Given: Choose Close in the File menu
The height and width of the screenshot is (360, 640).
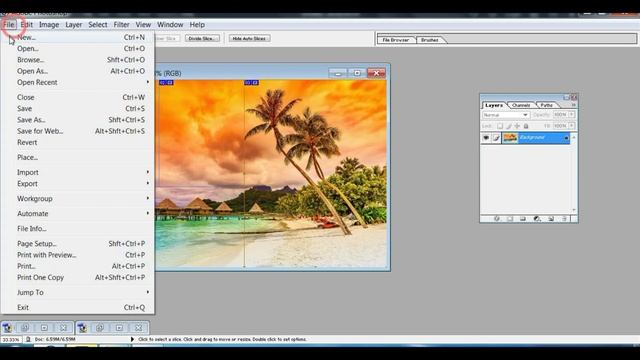Looking at the screenshot, I should (x=78, y=97).
